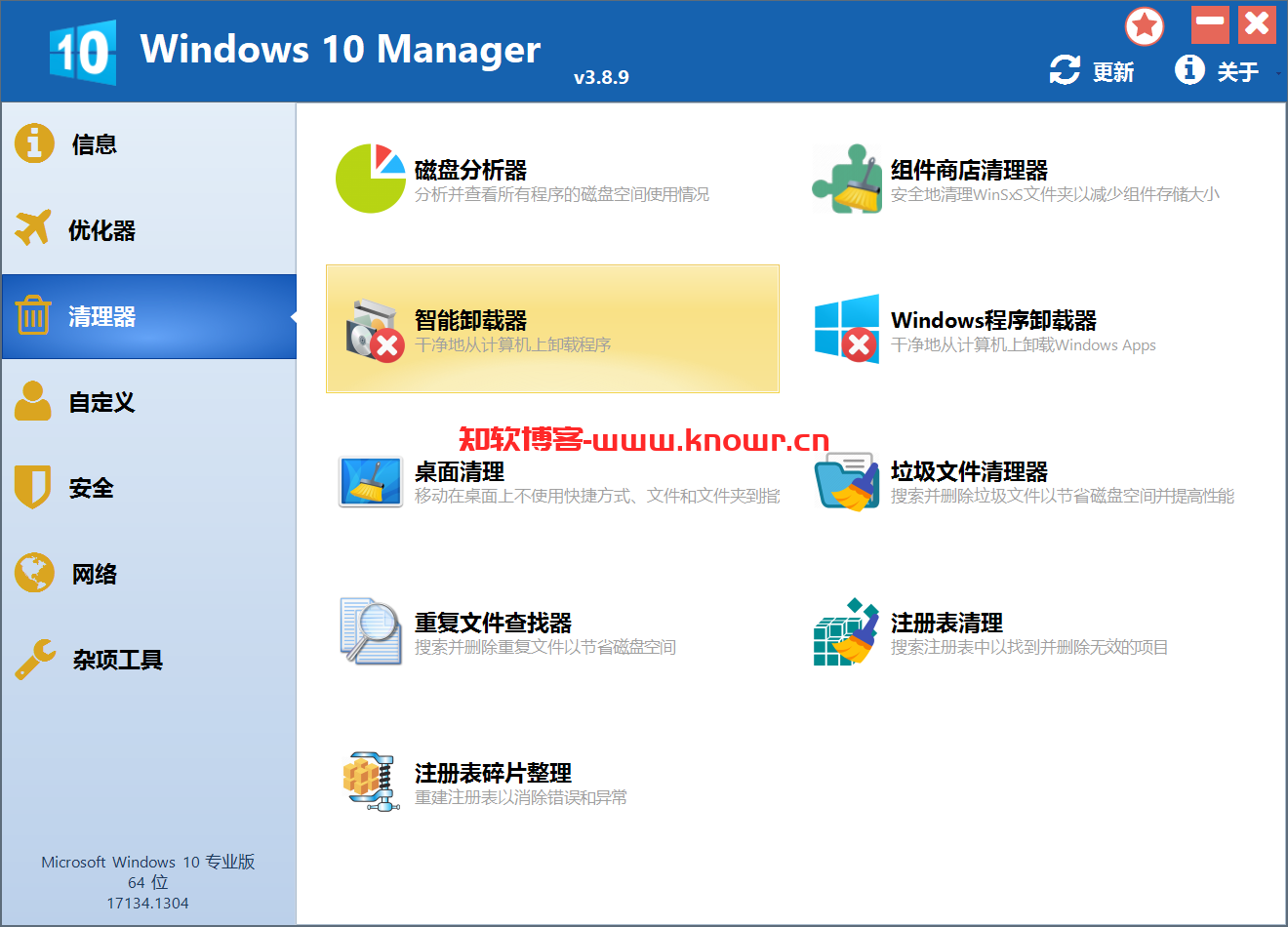Click the red star favorites icon
The width and height of the screenshot is (1288, 927).
pyautogui.click(x=1145, y=26)
